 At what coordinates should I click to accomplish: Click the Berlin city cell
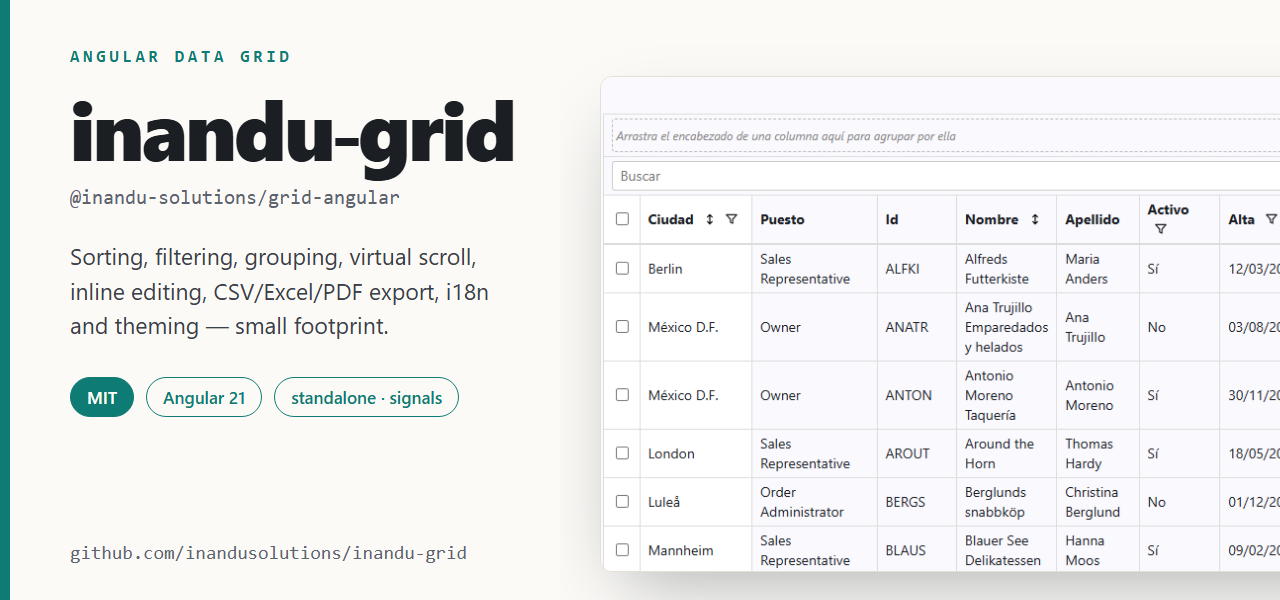point(696,268)
